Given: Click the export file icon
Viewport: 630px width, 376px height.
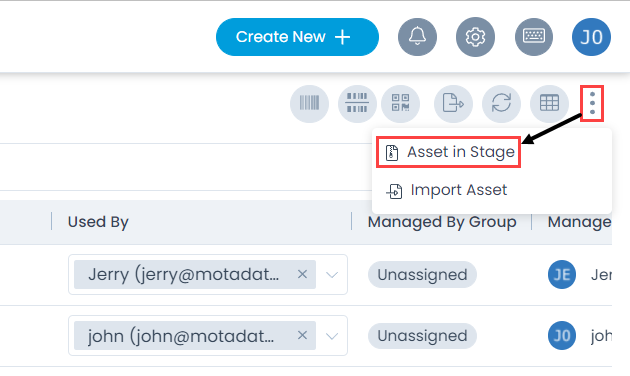Looking at the screenshot, I should pyautogui.click(x=453, y=104).
